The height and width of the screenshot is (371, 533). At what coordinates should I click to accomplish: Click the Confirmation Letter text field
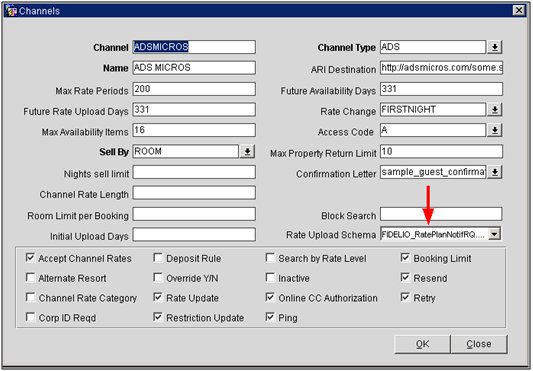click(x=433, y=172)
